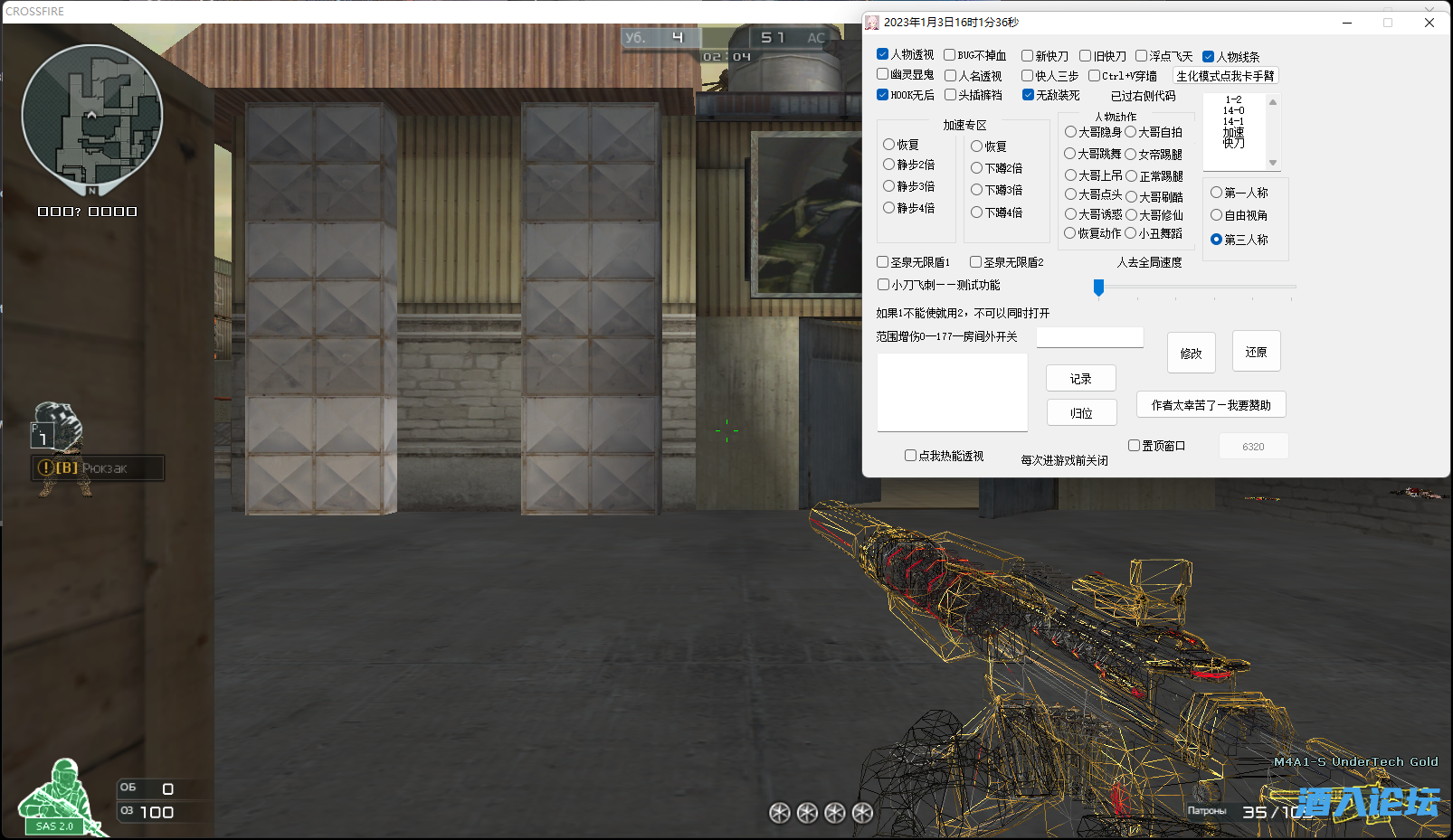Click the last grenade slot icon
The height and width of the screenshot is (840, 1453).
pos(863,813)
